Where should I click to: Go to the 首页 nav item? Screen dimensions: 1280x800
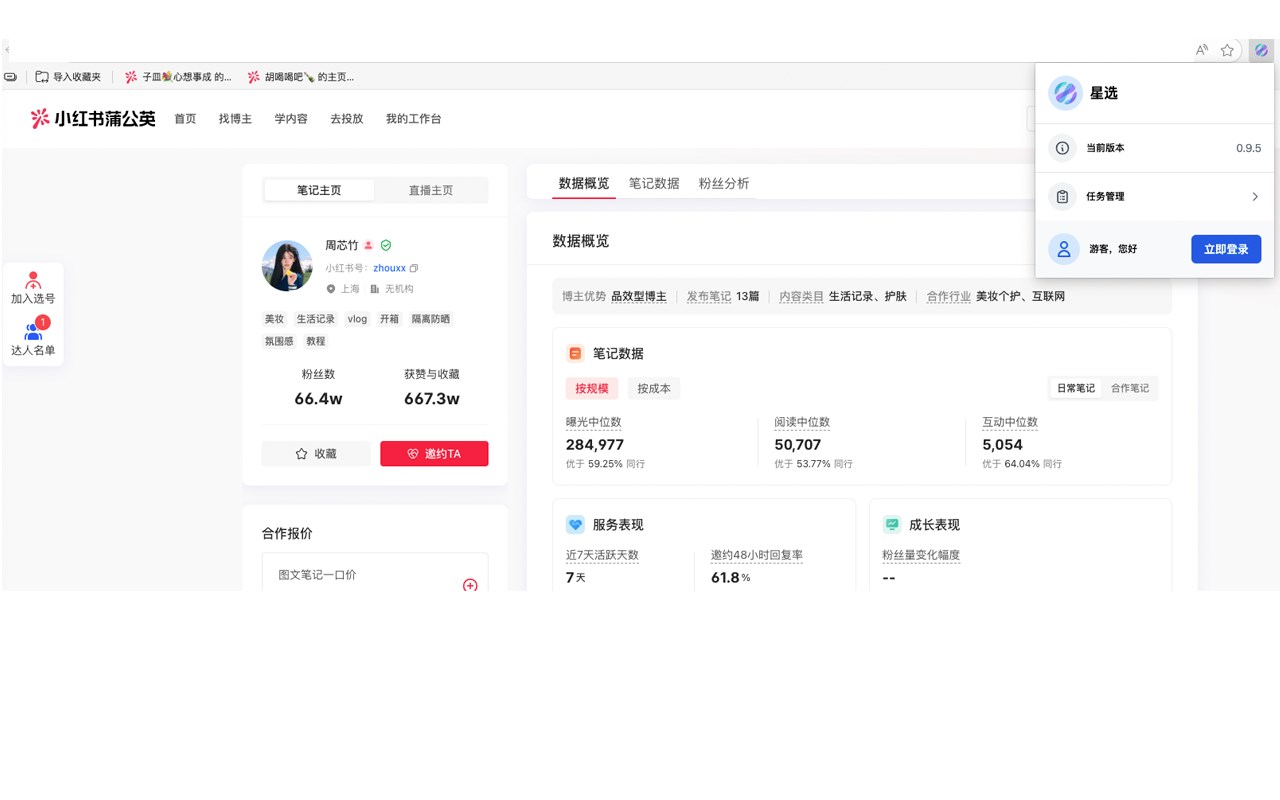click(x=185, y=119)
